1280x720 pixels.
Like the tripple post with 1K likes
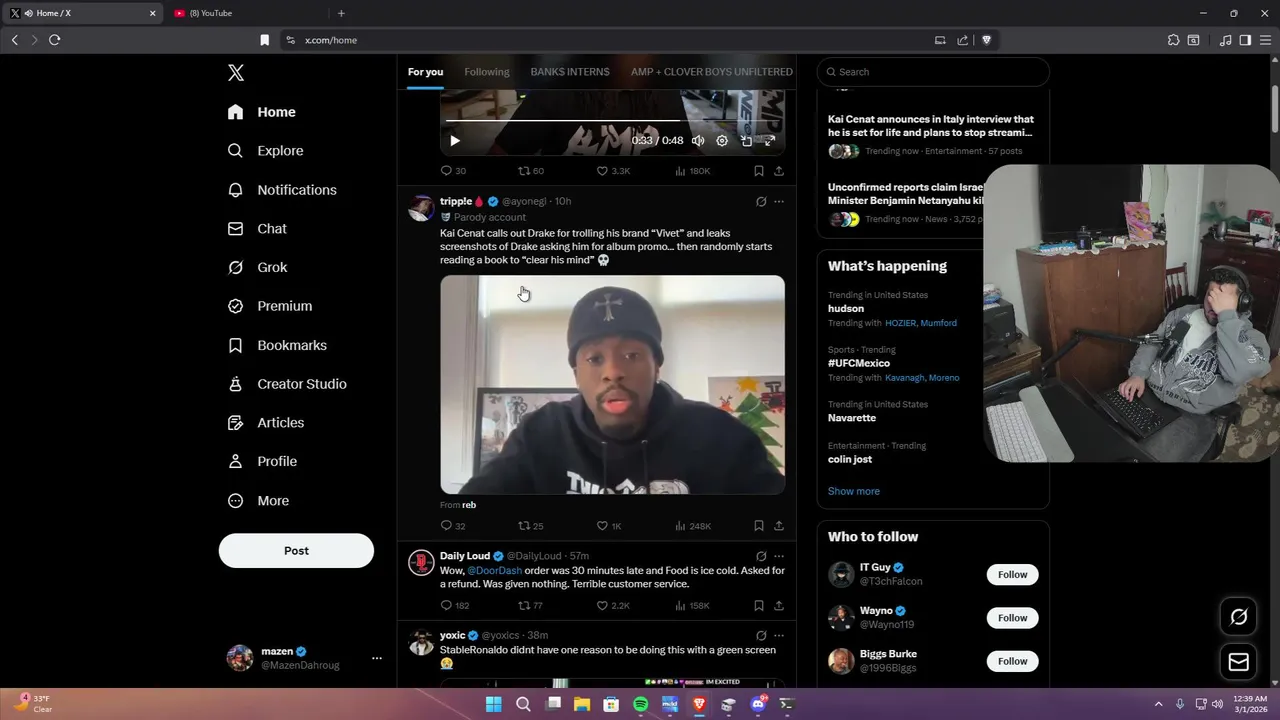(609, 526)
